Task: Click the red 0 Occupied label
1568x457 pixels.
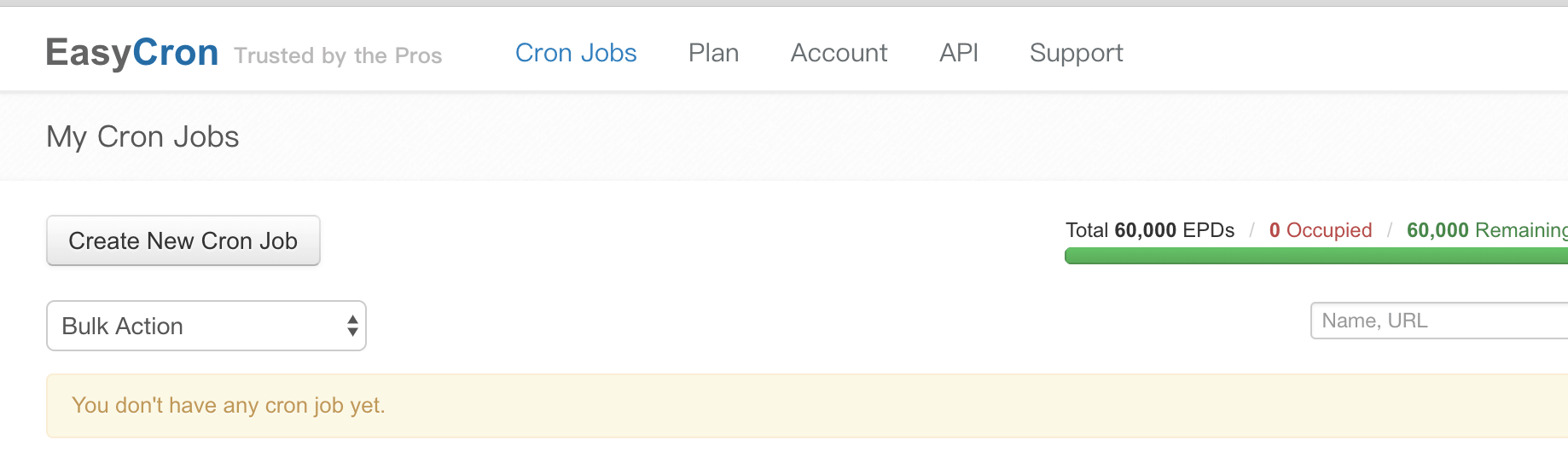Action: 1320,230
